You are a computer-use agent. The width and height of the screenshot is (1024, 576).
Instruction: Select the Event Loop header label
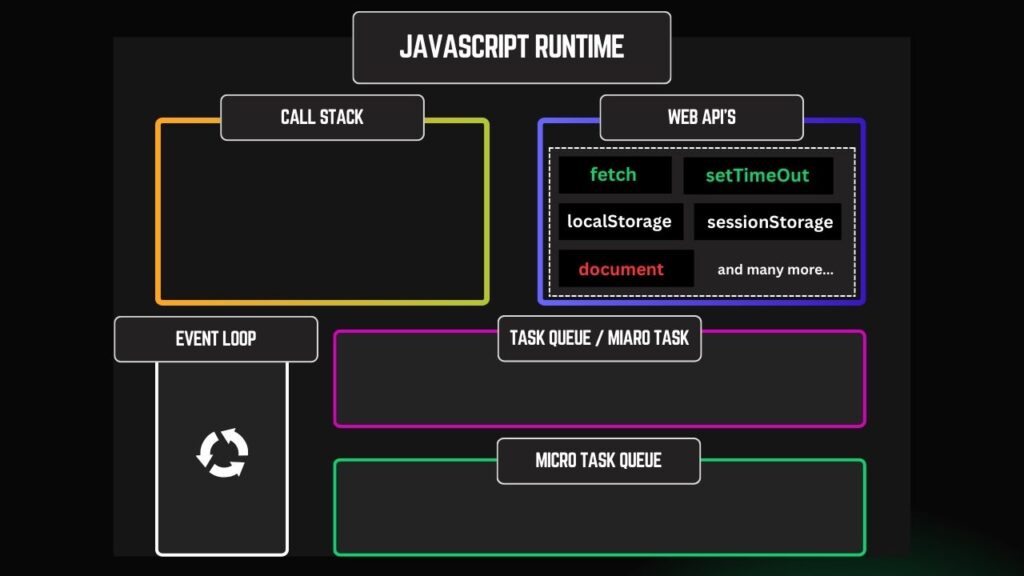(216, 339)
